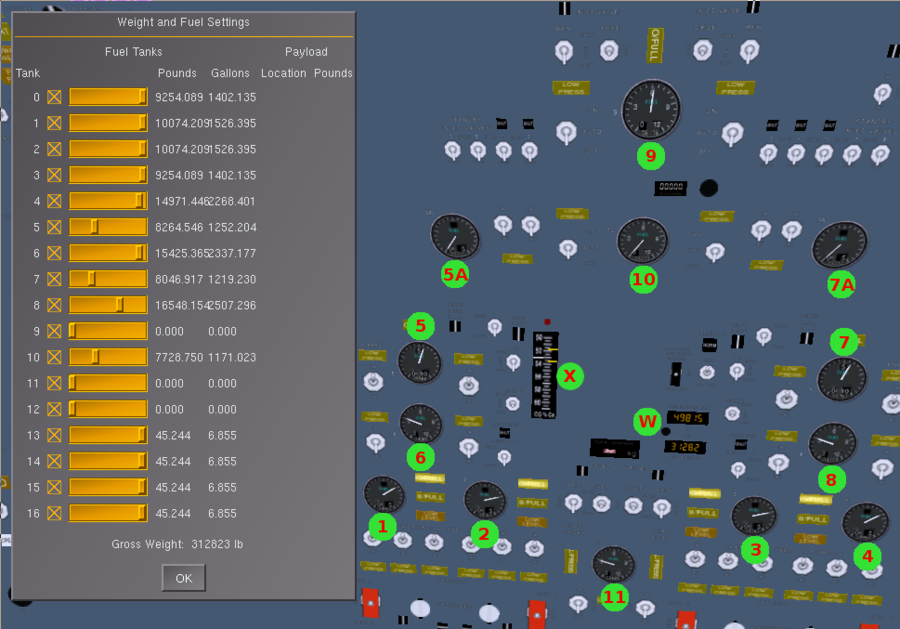
Task: Click the Tank 8 fuel level slider
Action: tap(108, 305)
